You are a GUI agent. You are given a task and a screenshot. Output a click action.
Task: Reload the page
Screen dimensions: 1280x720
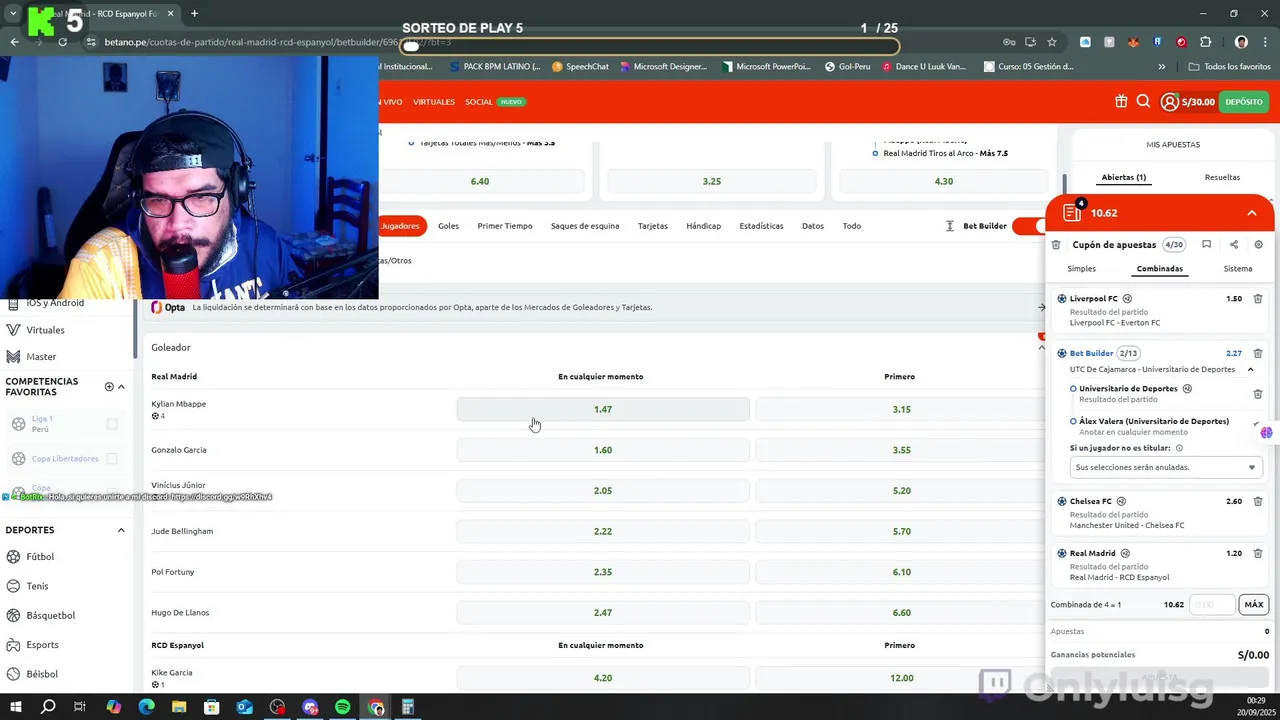62,42
